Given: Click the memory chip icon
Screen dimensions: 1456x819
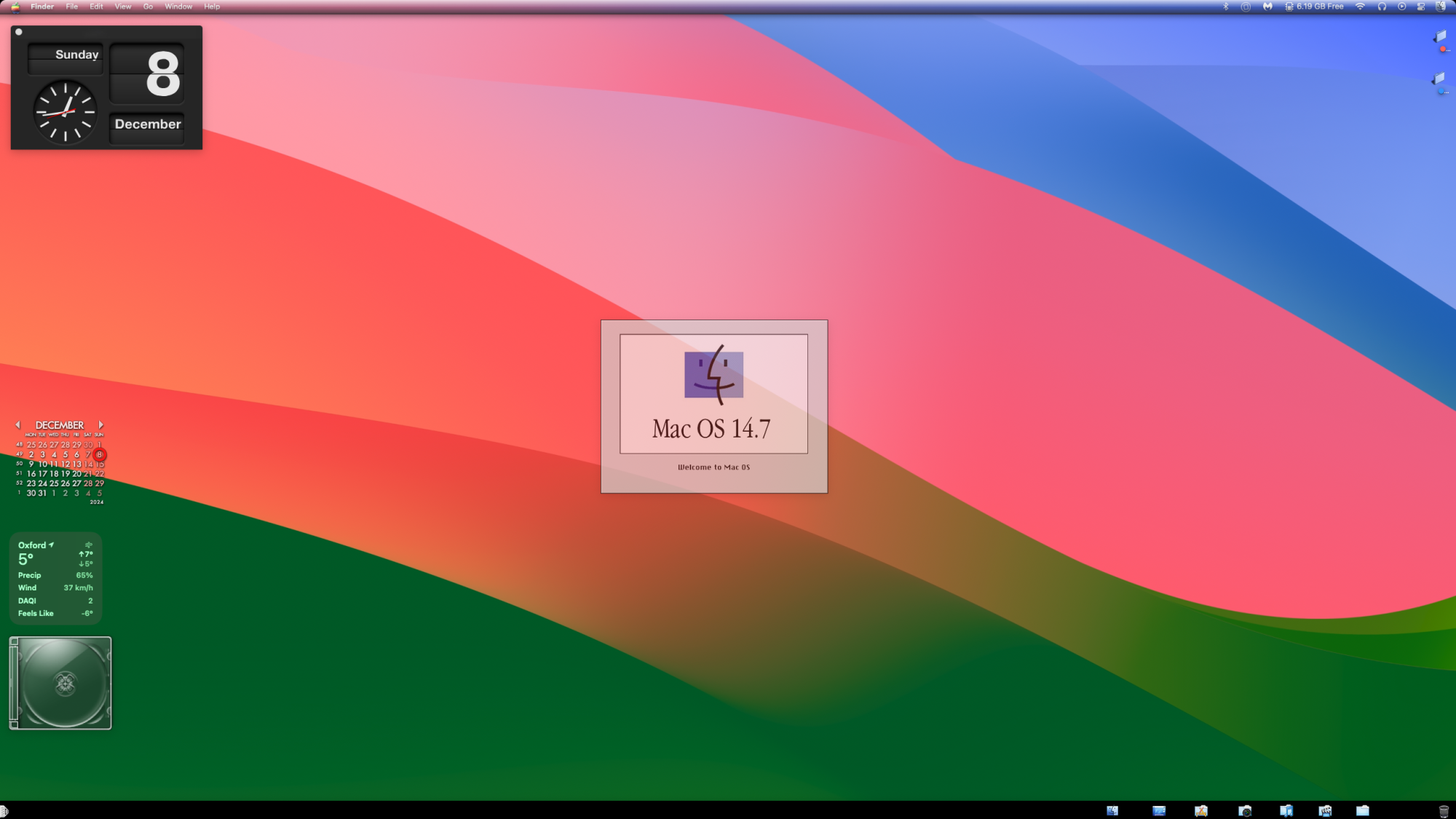Looking at the screenshot, I should tap(1289, 7).
